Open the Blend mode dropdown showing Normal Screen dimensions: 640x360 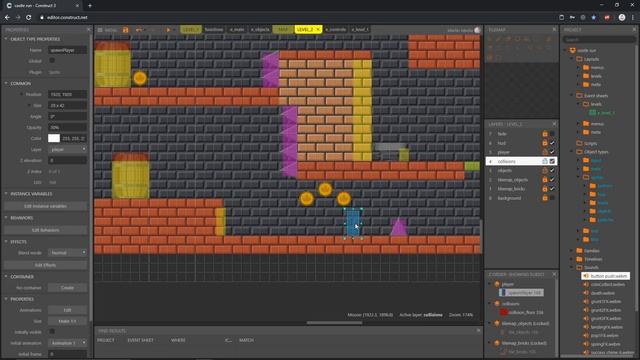coord(67,253)
